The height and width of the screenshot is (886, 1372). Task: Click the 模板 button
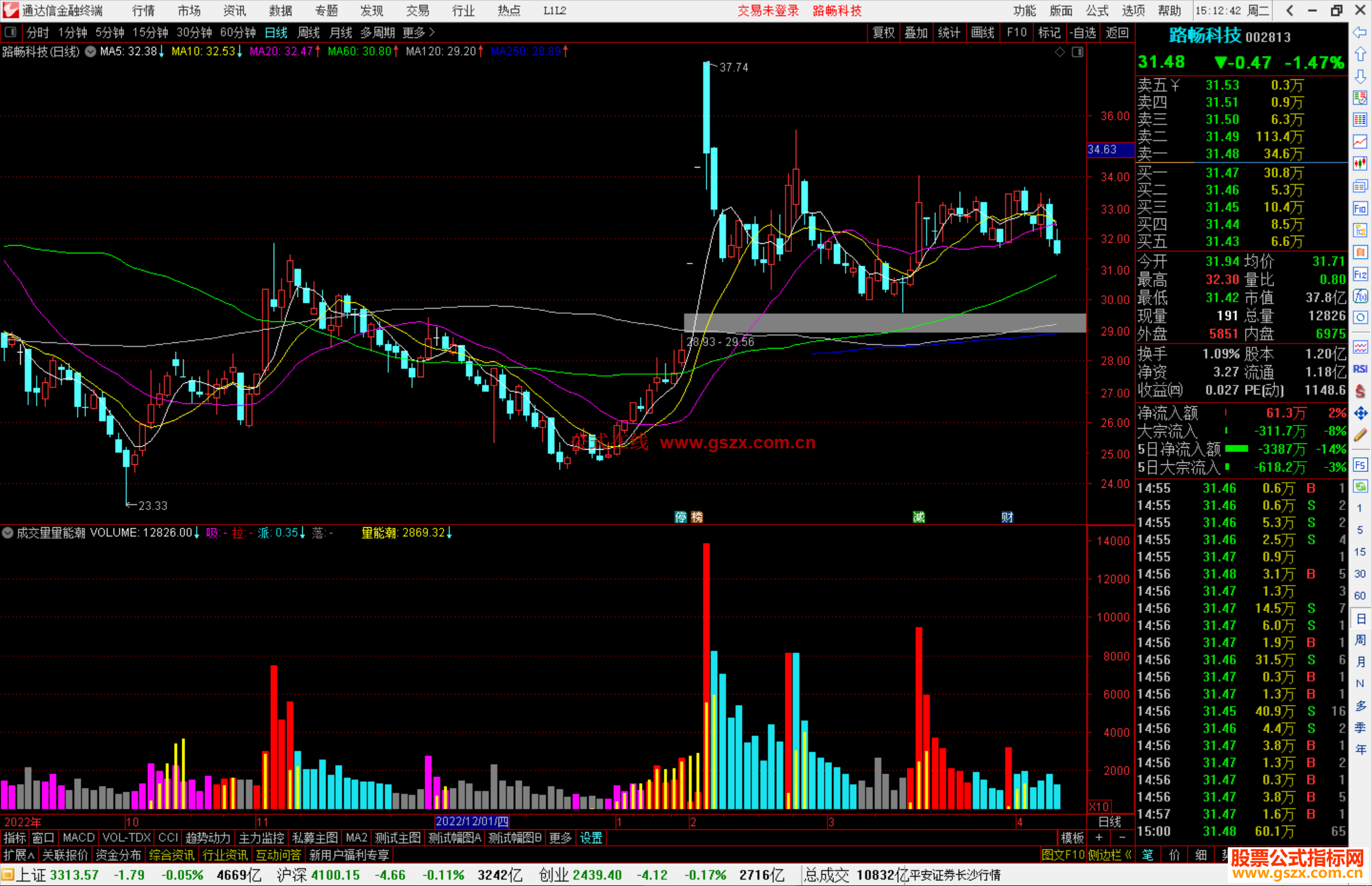1072,838
